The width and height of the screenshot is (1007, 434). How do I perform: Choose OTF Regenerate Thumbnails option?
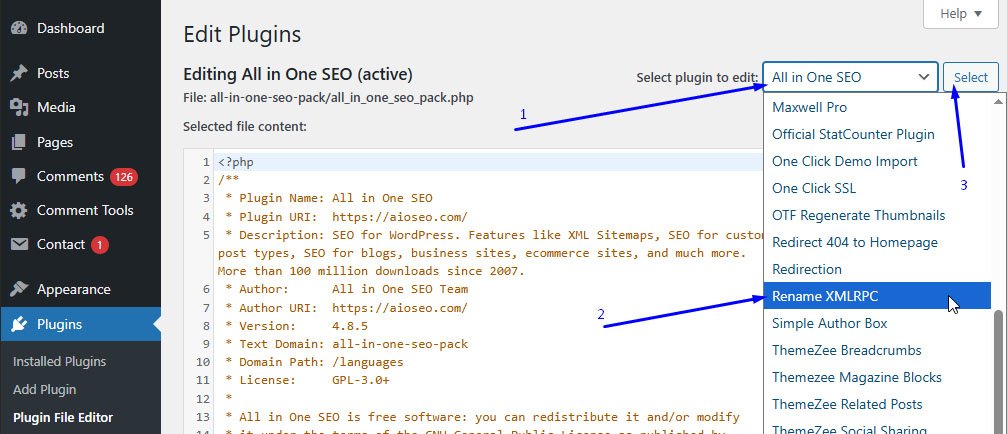(x=877, y=215)
